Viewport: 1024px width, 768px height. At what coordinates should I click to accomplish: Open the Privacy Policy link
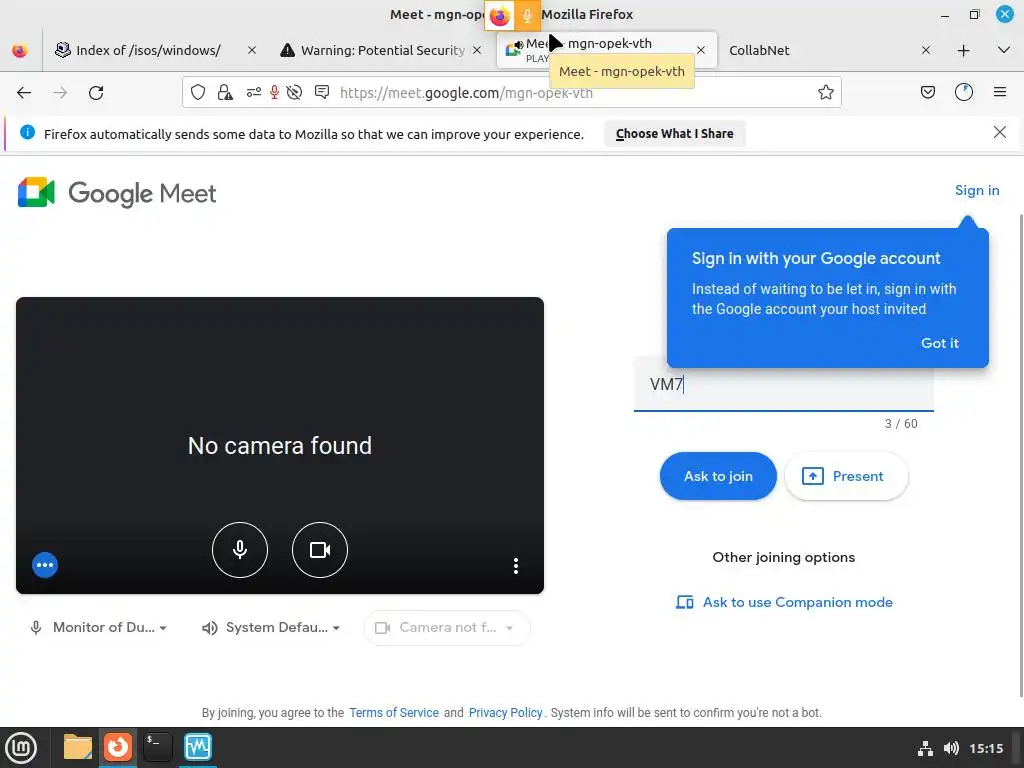[x=505, y=712]
